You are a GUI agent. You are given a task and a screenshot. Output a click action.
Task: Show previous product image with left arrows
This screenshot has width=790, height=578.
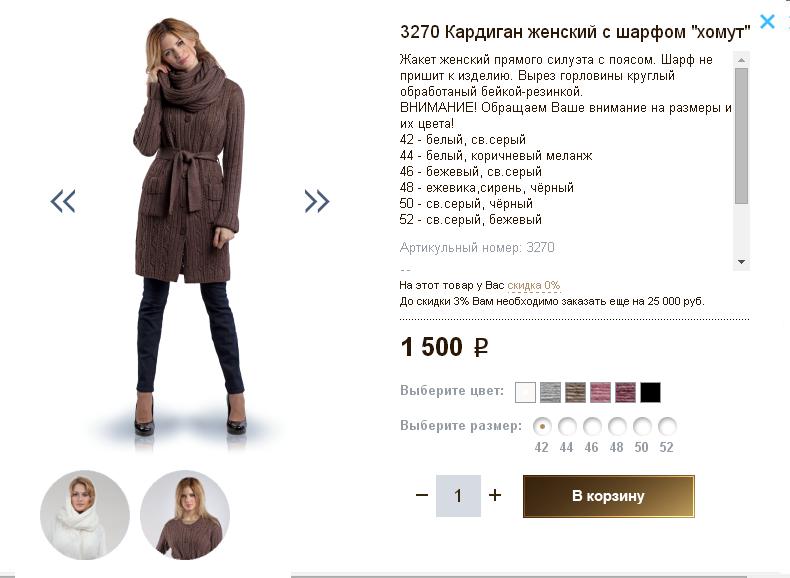(63, 201)
